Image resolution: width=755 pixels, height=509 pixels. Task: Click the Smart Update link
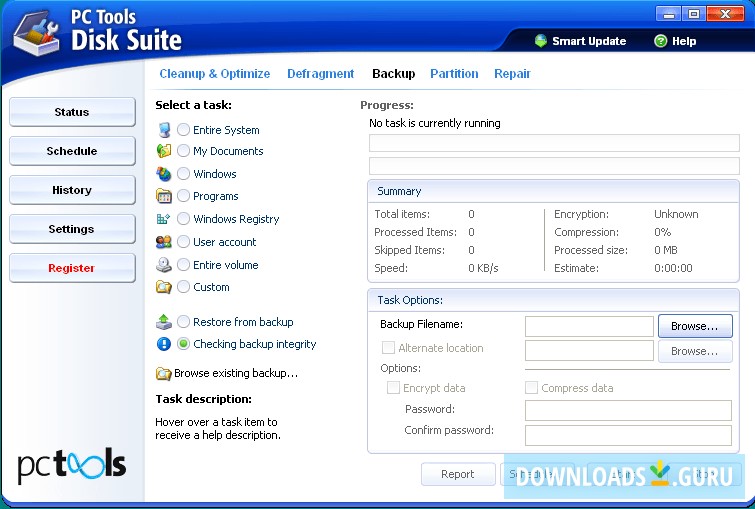[x=589, y=41]
